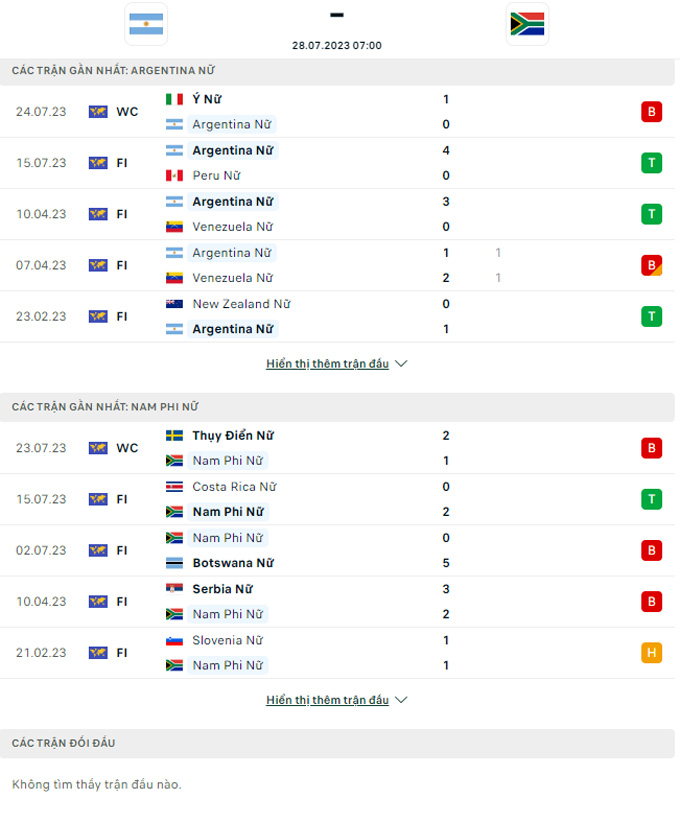Click the Italy flag next to Ý Nữ
The image size is (680, 822).
pyautogui.click(x=174, y=99)
